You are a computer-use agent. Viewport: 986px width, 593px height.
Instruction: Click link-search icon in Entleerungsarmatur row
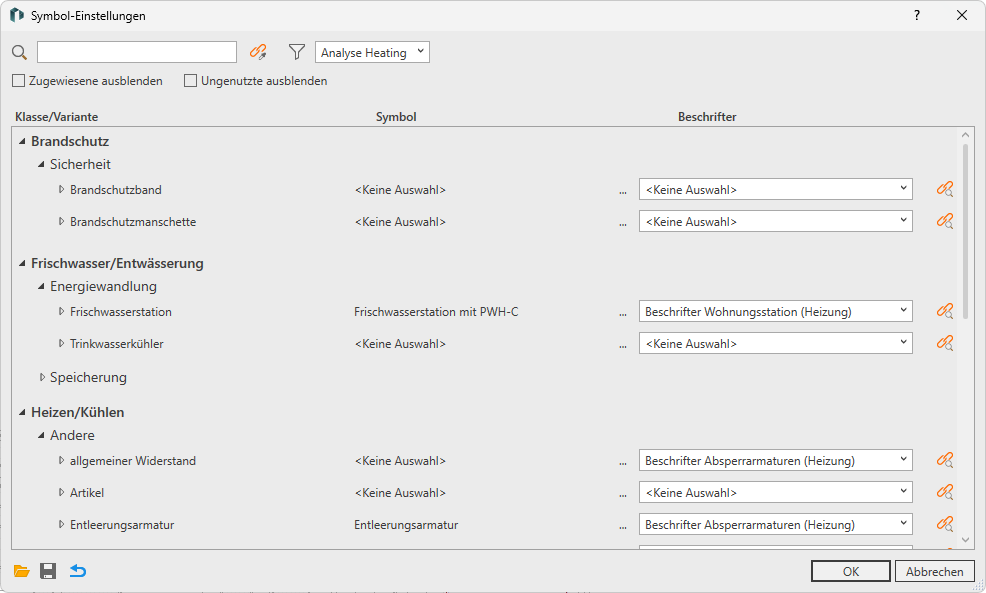[944, 524]
